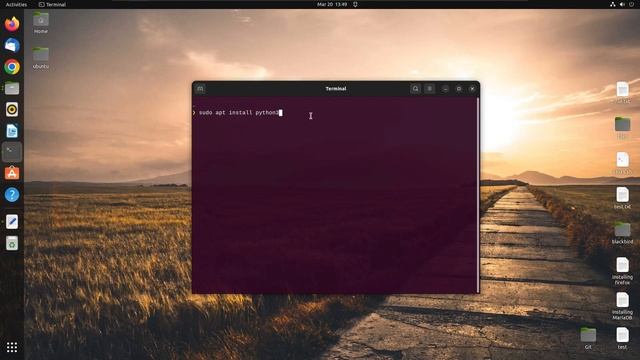Open the test.txt file on desktop
Screen dimensions: 640x360
[x=622, y=198]
